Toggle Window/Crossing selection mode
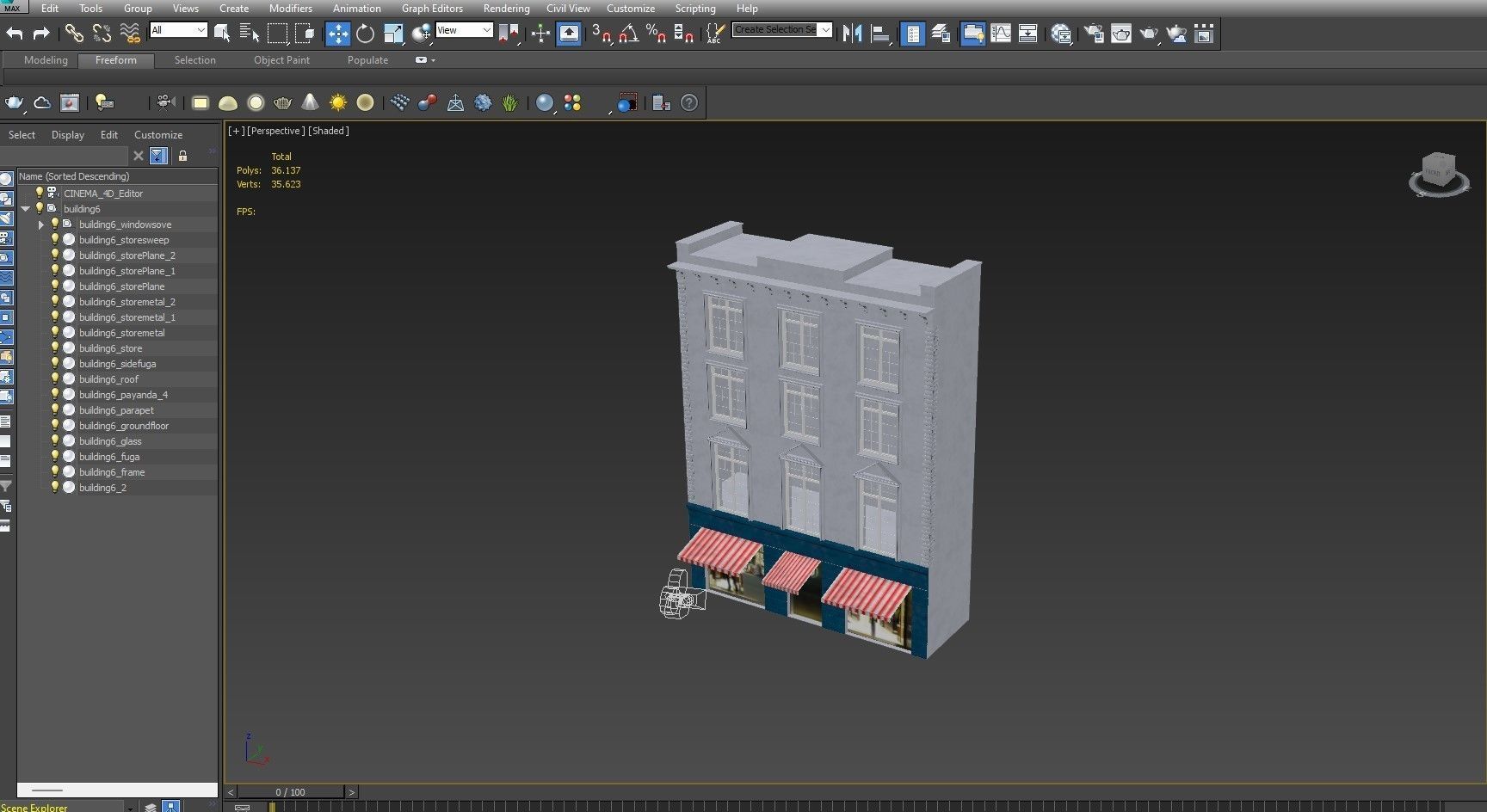This screenshot has width=1487, height=812. click(305, 34)
